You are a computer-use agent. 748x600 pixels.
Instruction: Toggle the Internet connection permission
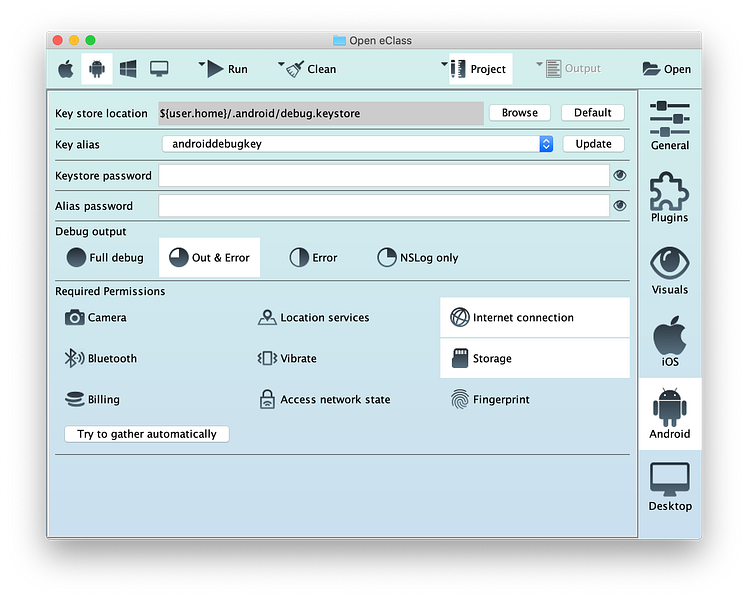point(535,318)
